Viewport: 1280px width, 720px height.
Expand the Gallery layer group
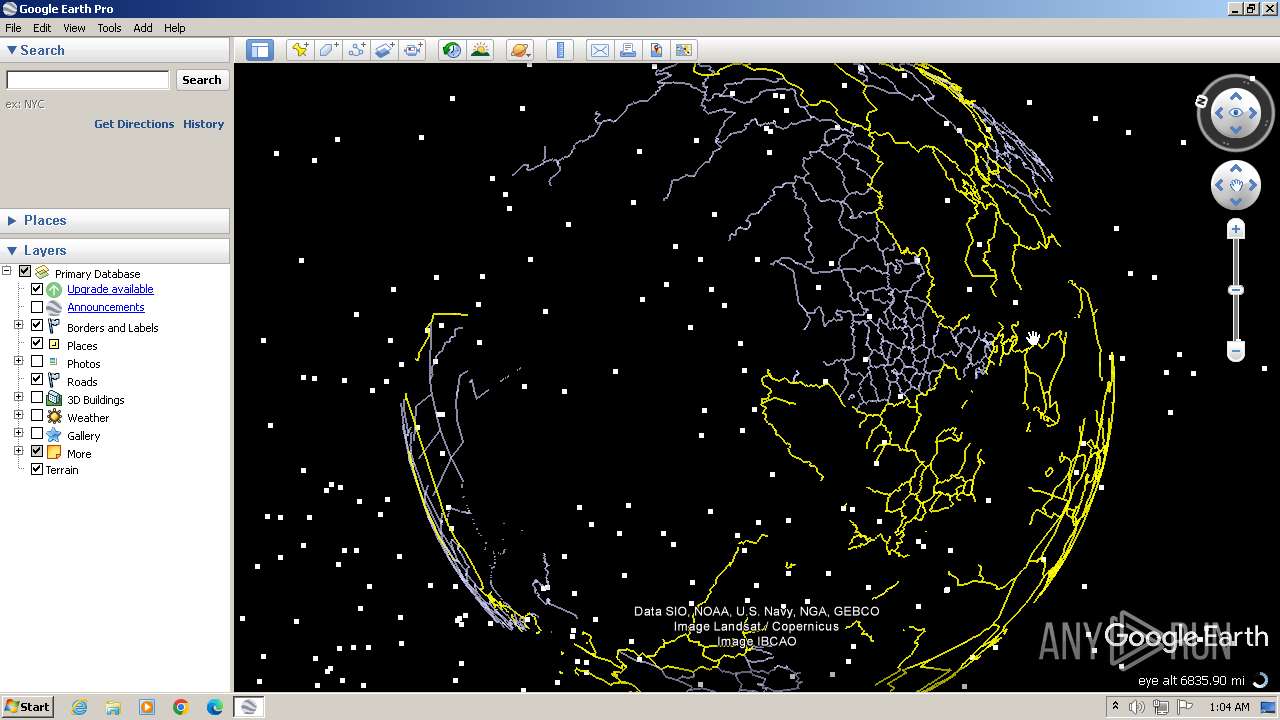pyautogui.click(x=18, y=433)
